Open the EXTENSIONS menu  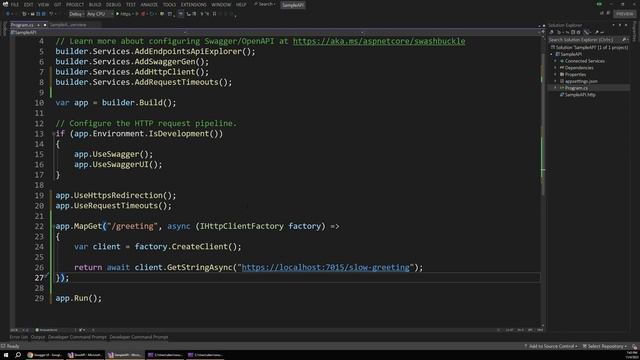click(193, 4)
